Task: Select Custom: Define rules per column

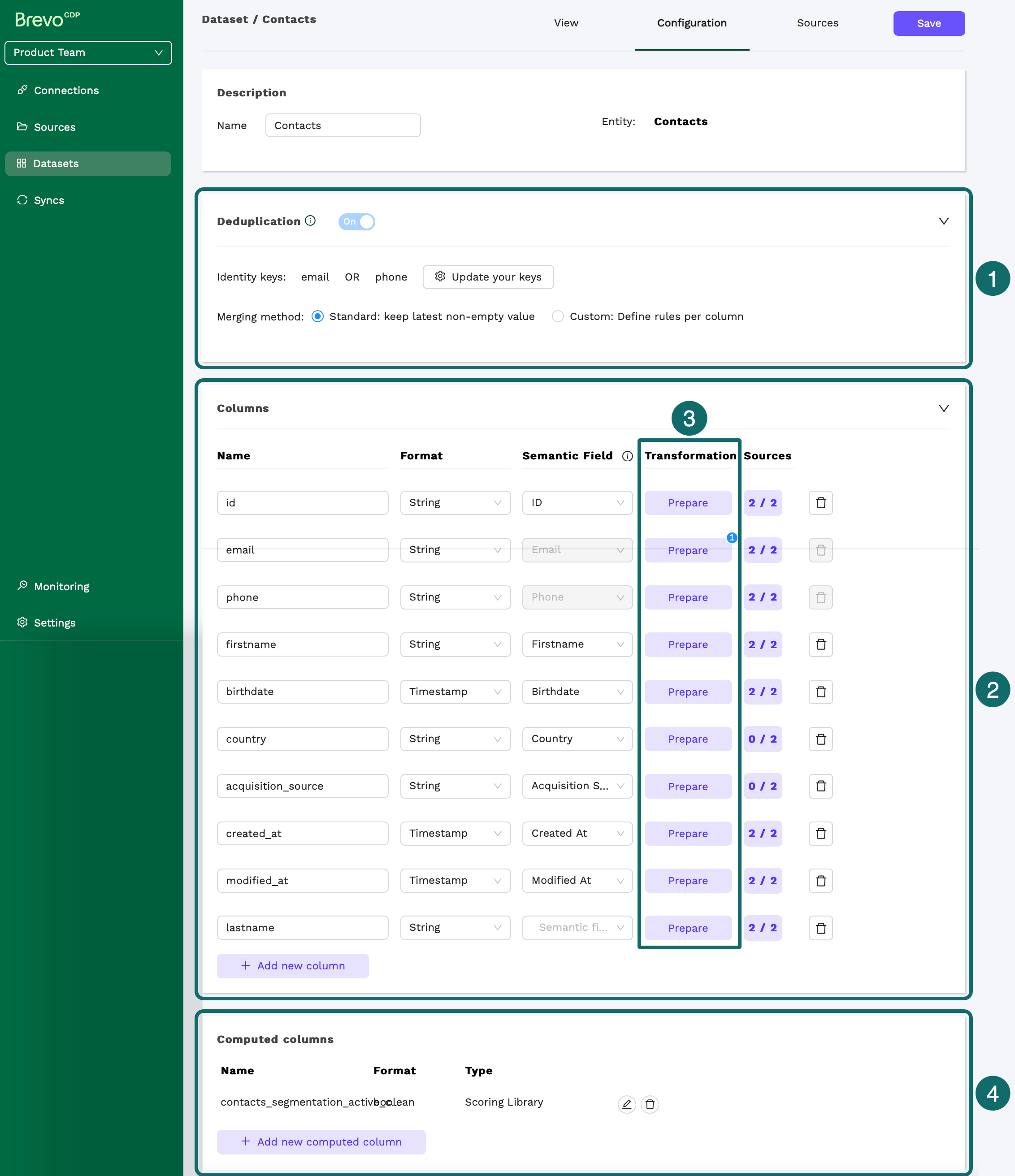Action: pyautogui.click(x=557, y=316)
